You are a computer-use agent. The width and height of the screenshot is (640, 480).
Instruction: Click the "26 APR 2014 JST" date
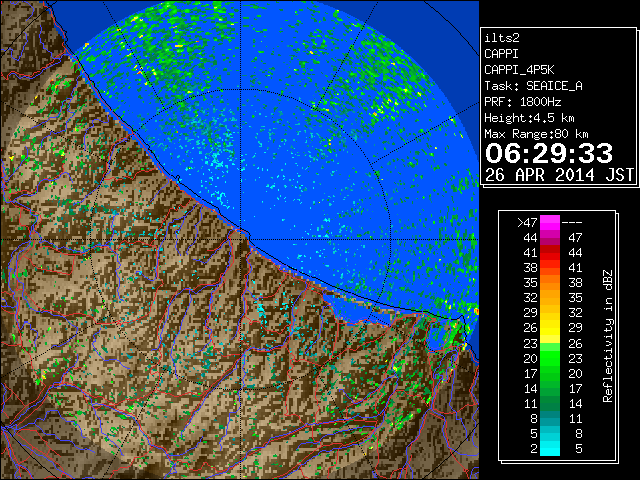[x=559, y=175]
